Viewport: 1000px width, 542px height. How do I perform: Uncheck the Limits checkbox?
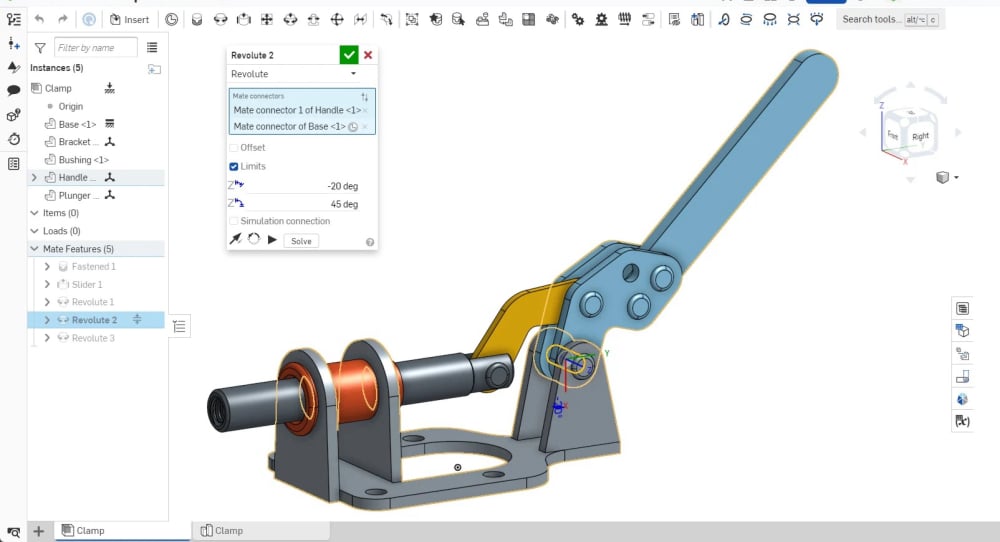point(234,166)
